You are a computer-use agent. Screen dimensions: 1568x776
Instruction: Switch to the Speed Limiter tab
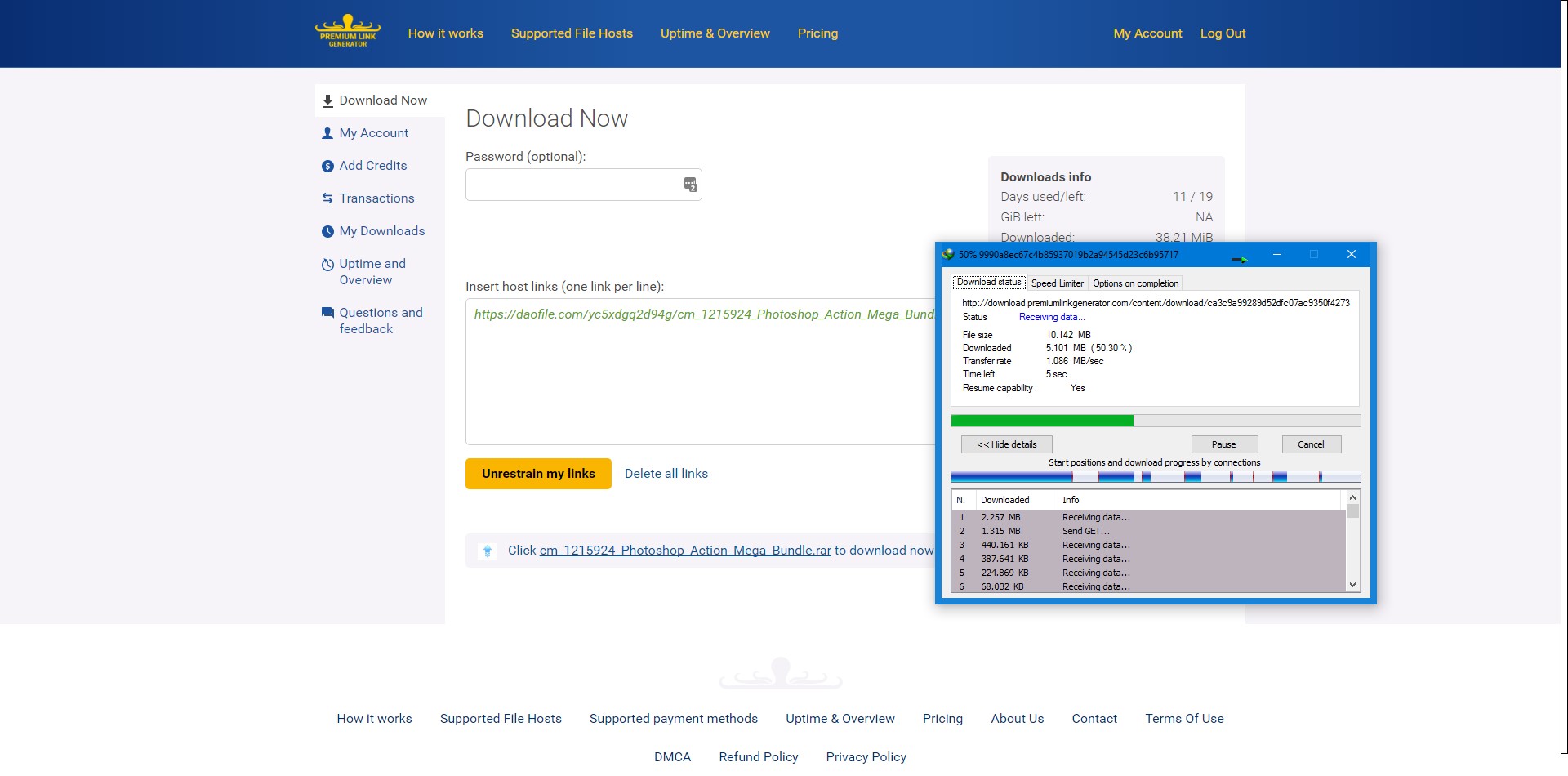click(x=1057, y=283)
